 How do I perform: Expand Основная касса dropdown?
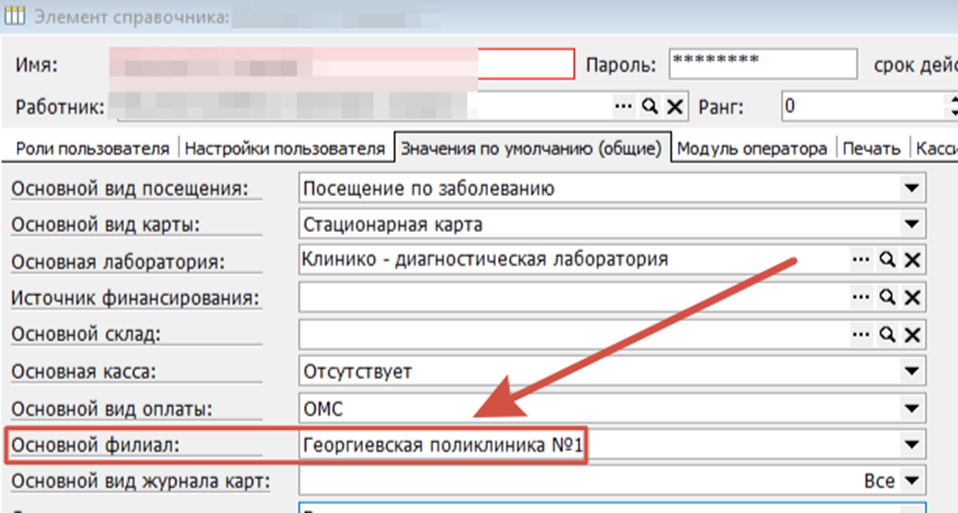pos(911,371)
